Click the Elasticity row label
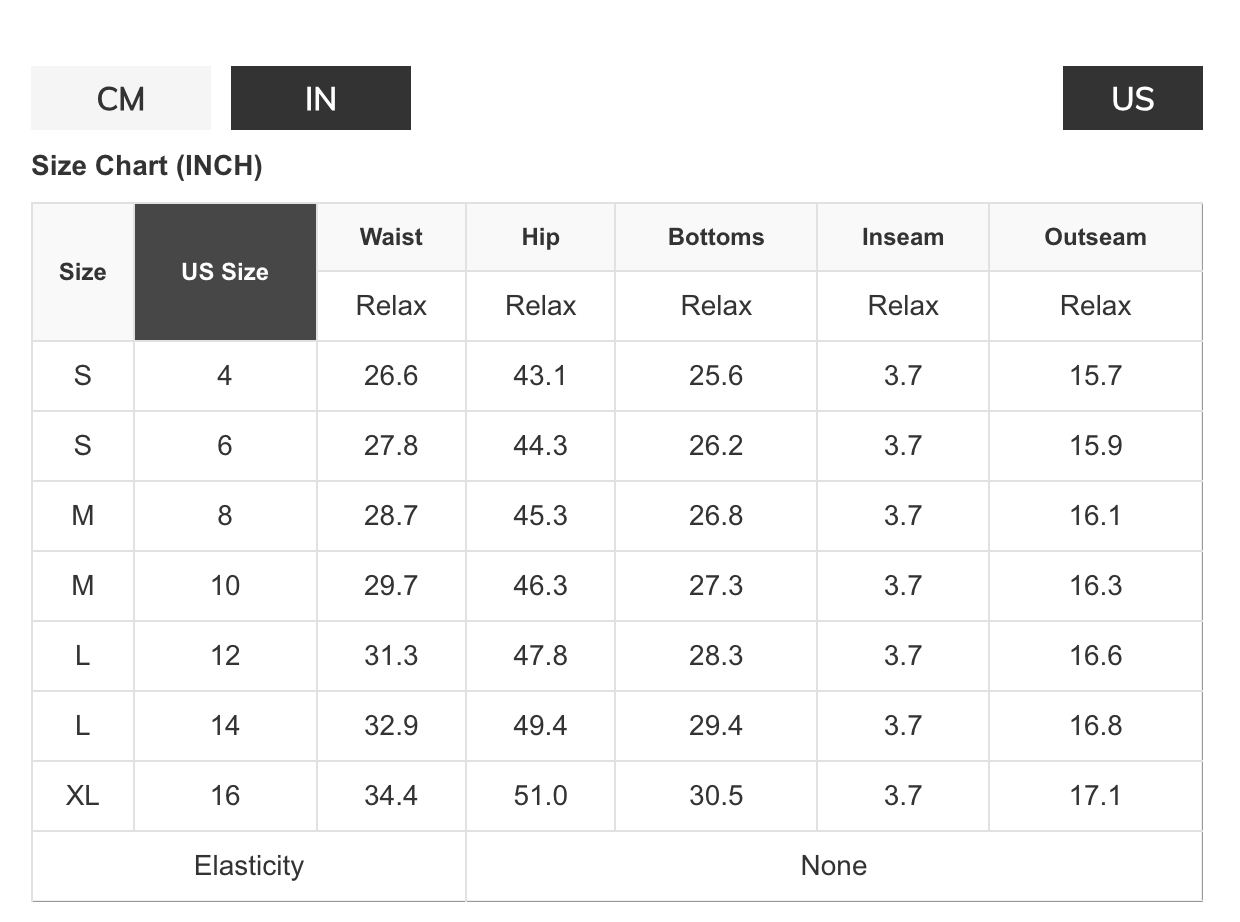The width and height of the screenshot is (1240, 922). 249,865
